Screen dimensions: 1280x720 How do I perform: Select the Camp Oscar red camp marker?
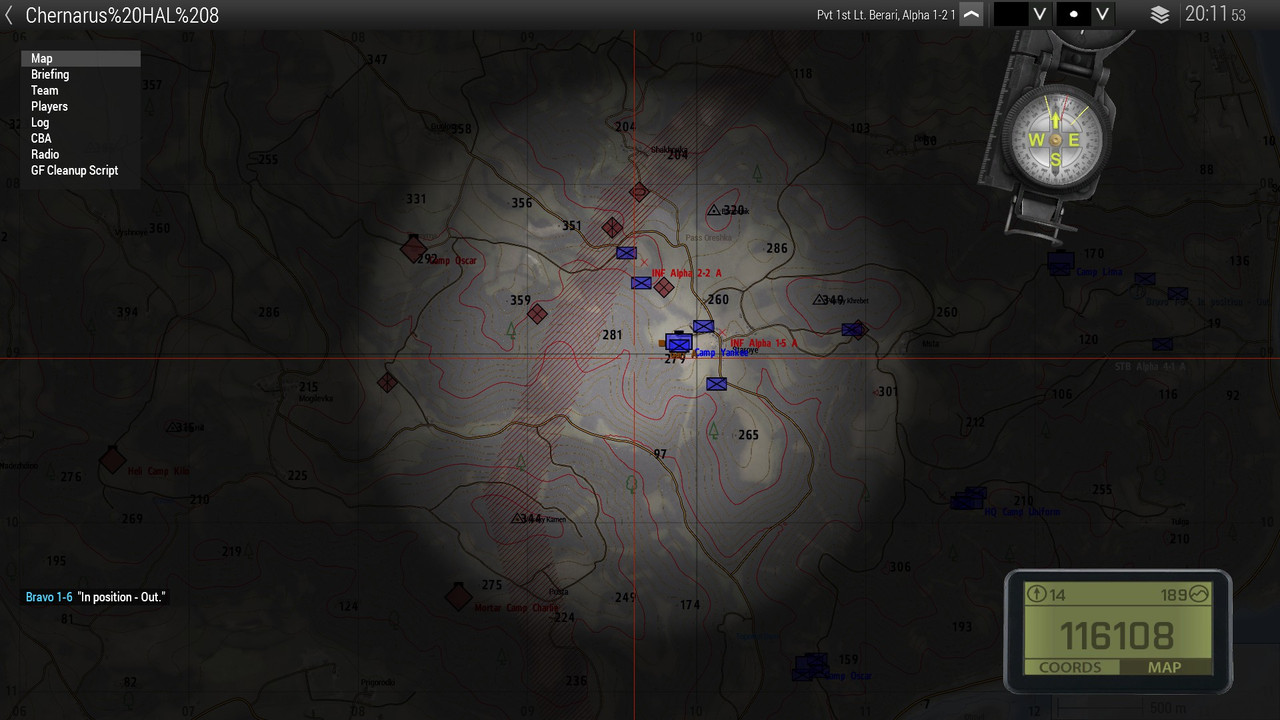413,248
